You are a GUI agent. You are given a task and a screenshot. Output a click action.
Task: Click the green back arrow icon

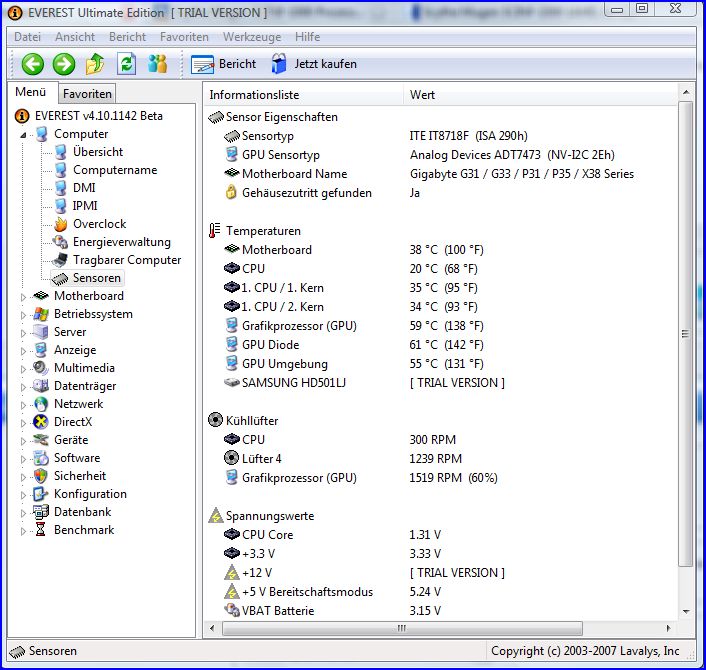[32, 64]
